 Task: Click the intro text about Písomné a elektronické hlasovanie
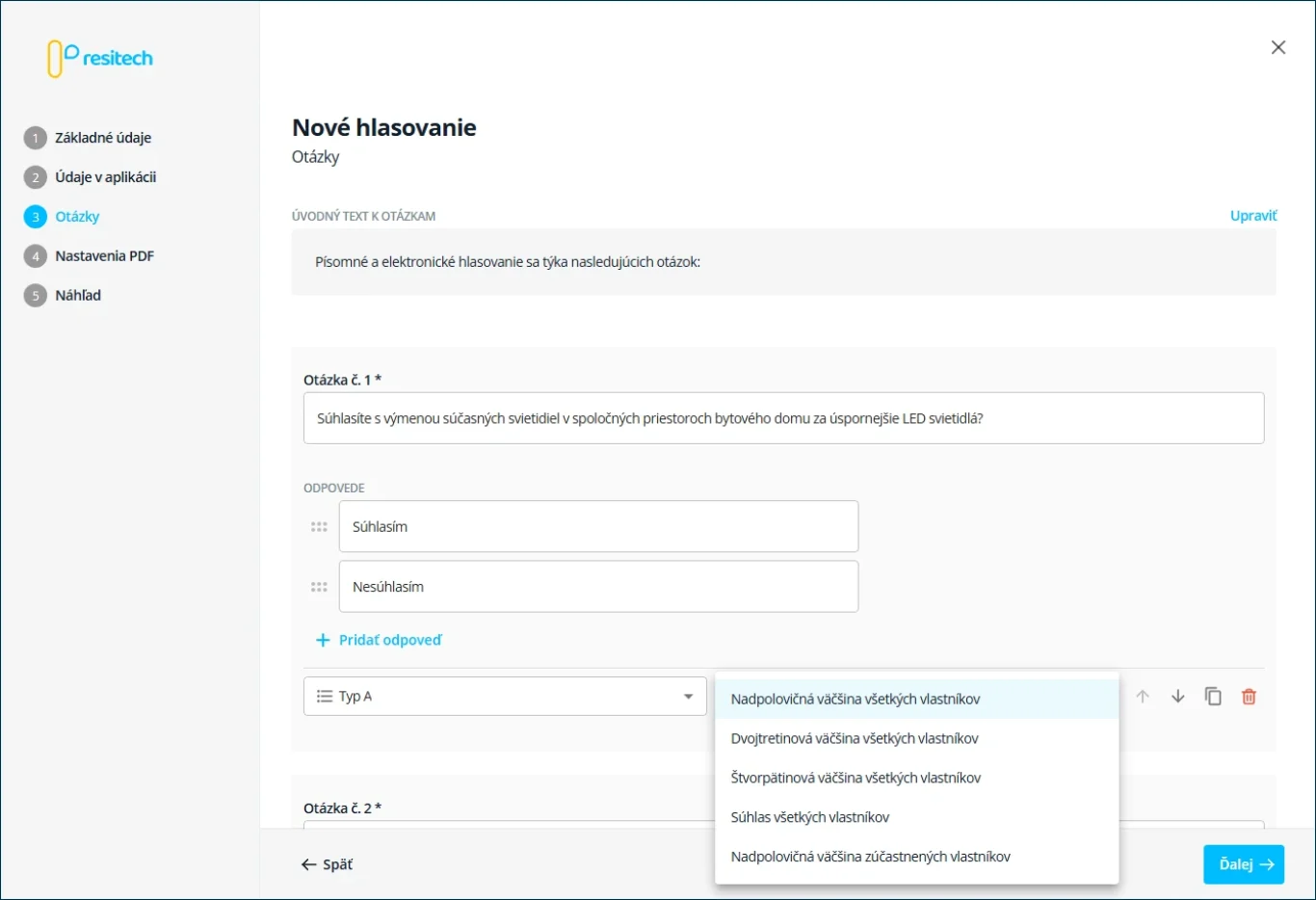pos(508,262)
